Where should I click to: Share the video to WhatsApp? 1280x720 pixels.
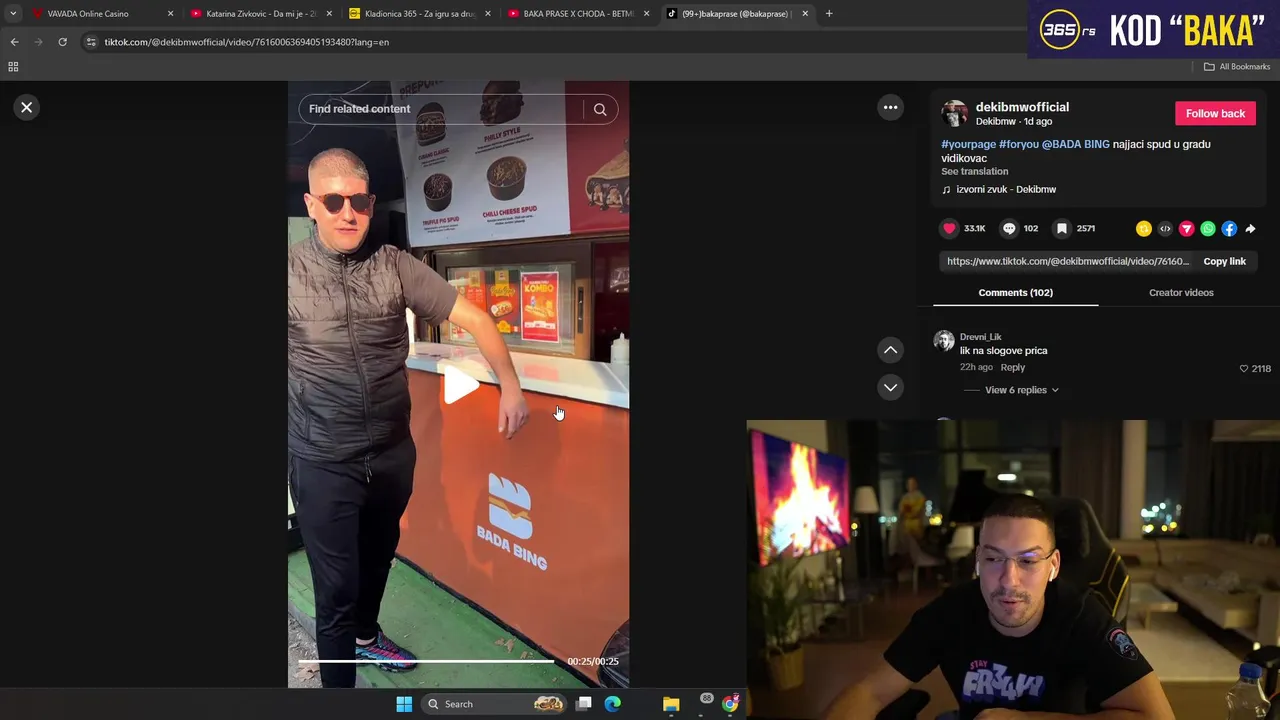coord(1208,229)
